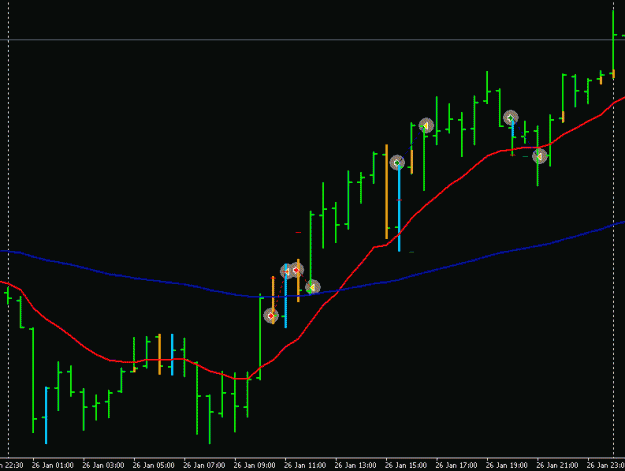Select circled yellow arrow marker near 16:00 bar
Image resolution: width=625 pixels, height=471 pixels.
[x=426, y=126]
